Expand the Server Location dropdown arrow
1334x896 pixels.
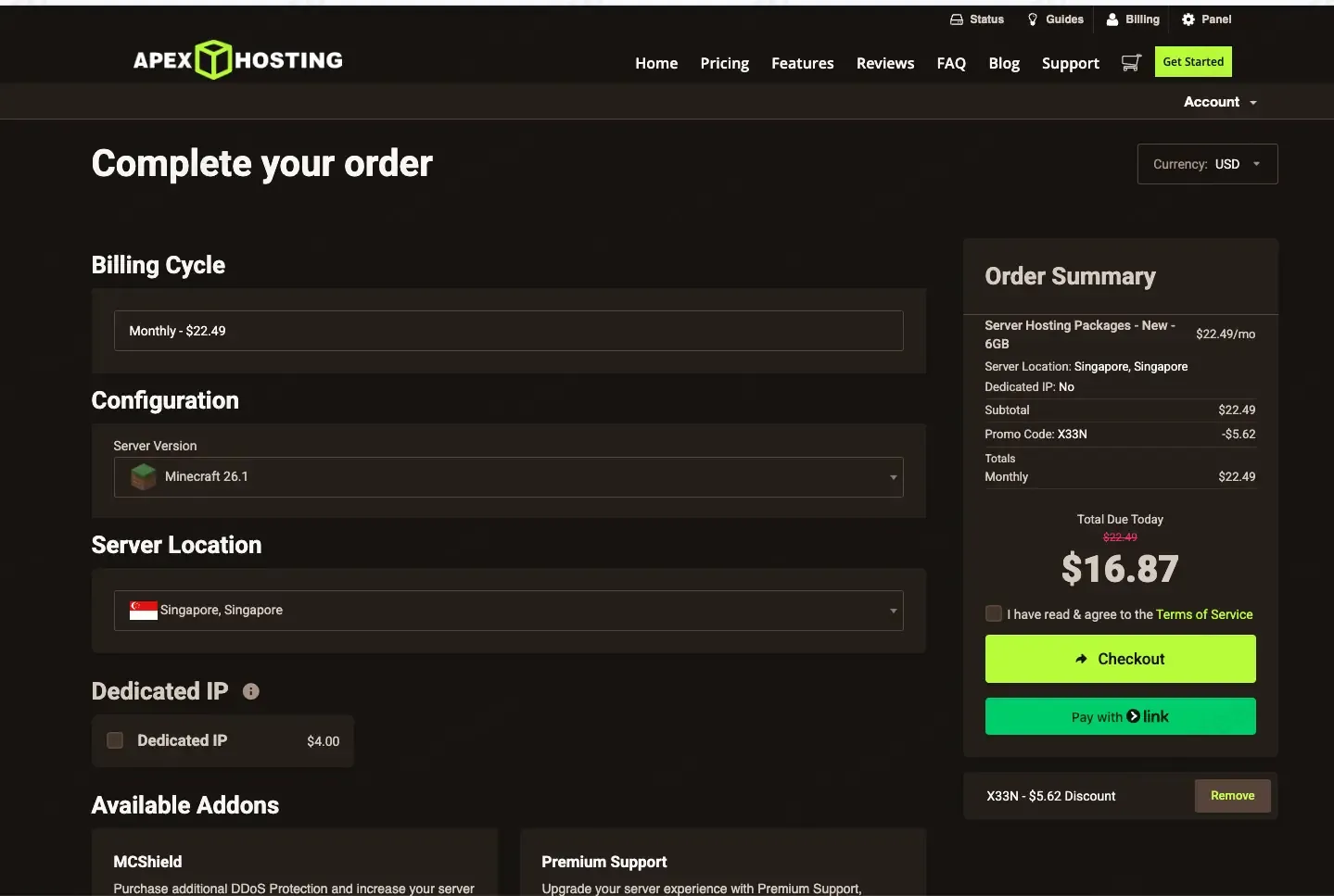pyautogui.click(x=894, y=611)
